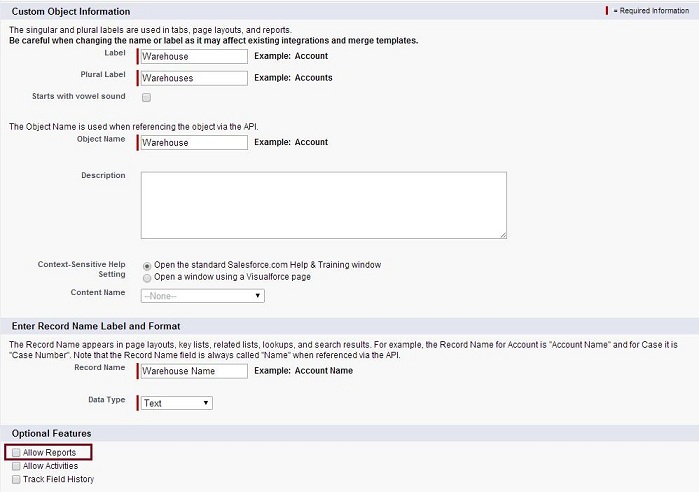Click the Label input field containing Warehouse
699x492 pixels.
click(x=194, y=57)
